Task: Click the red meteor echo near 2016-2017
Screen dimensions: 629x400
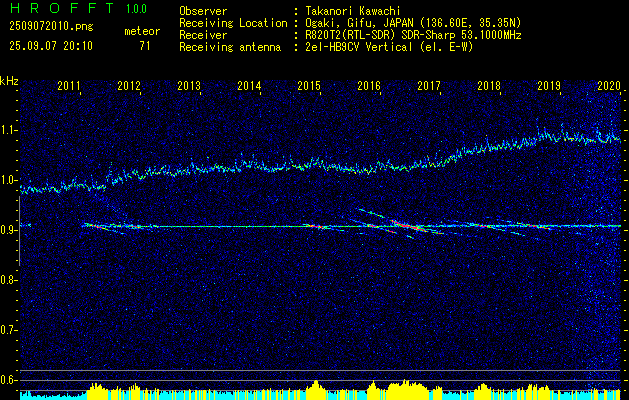Action: point(407,225)
